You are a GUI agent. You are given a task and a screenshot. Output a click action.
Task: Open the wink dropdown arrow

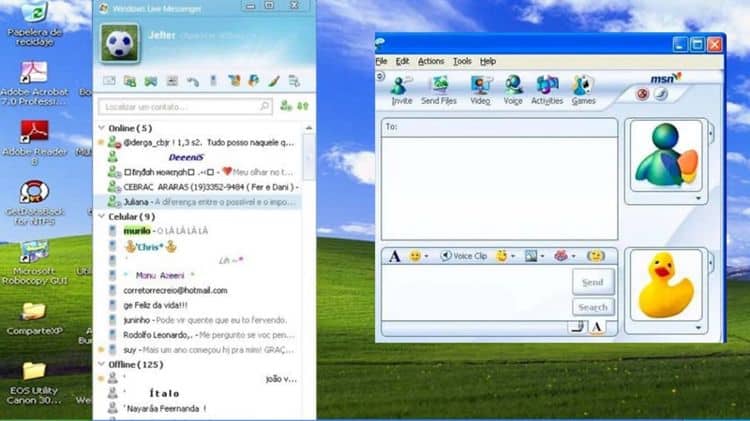[512, 256]
